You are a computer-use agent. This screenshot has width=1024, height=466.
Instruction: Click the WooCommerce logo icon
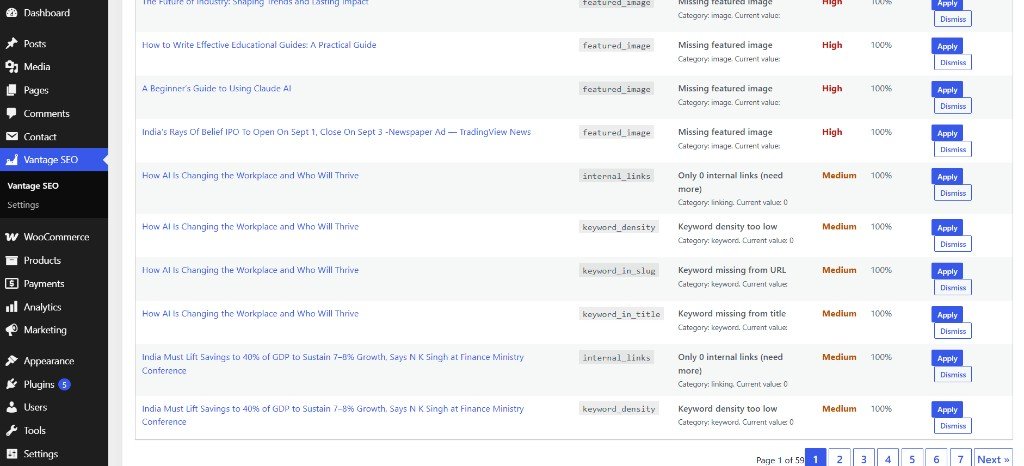[x=11, y=237]
